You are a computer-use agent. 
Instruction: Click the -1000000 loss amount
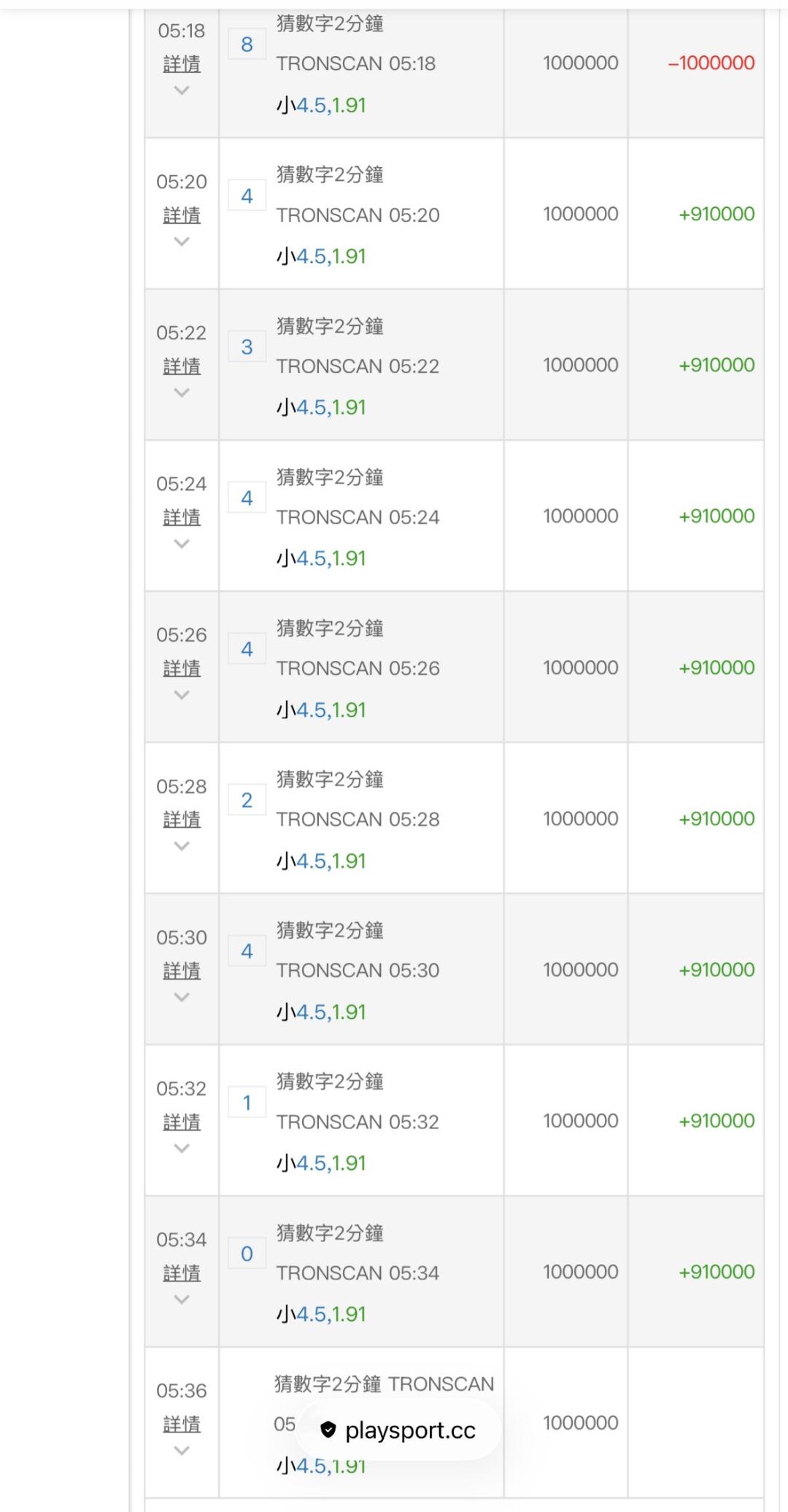711,63
